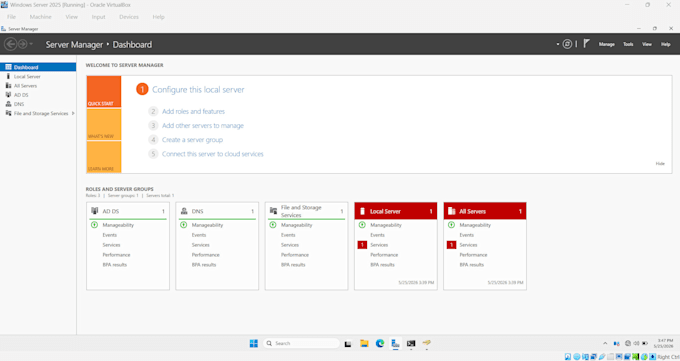Open Events in the Local Server tile
This screenshot has height=361, width=680.
click(377, 235)
